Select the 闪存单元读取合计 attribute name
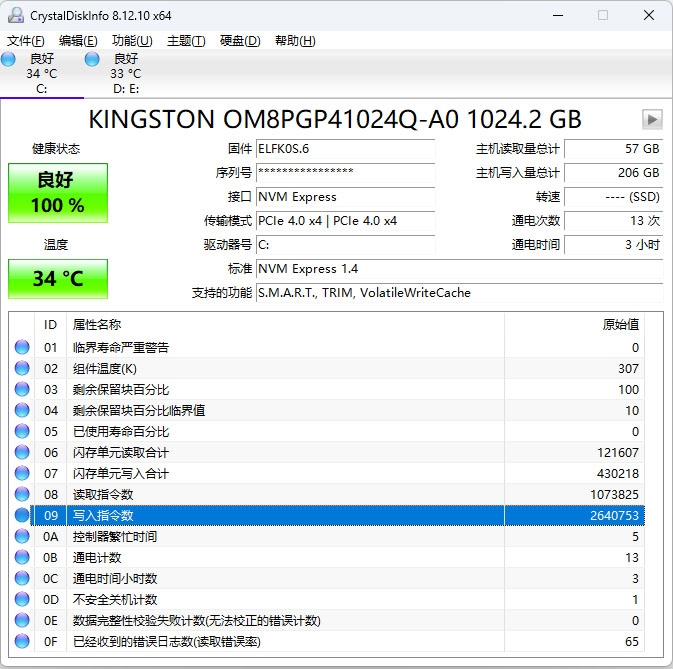The height and width of the screenshot is (669, 673). pyautogui.click(x=121, y=453)
